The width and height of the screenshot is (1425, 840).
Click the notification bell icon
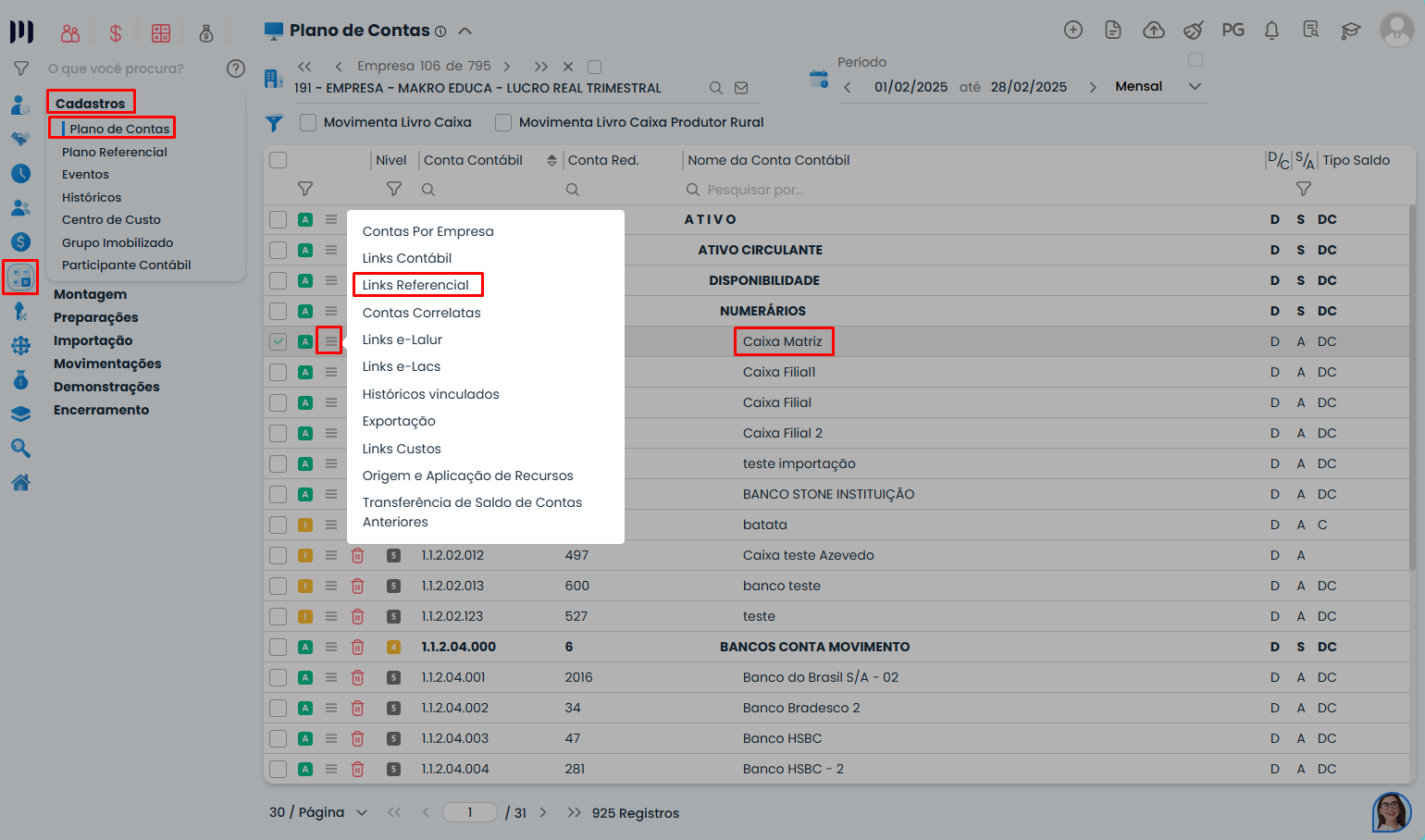[x=1271, y=31]
